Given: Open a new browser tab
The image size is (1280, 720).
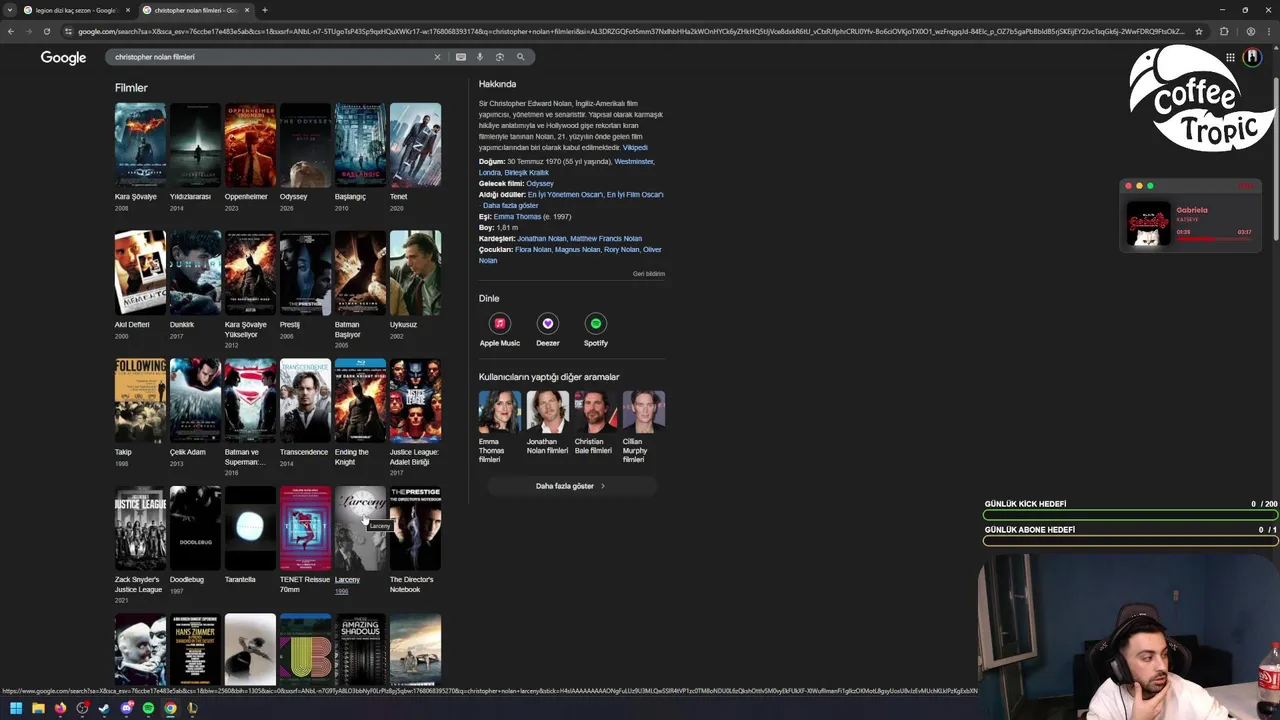Looking at the screenshot, I should tap(264, 10).
